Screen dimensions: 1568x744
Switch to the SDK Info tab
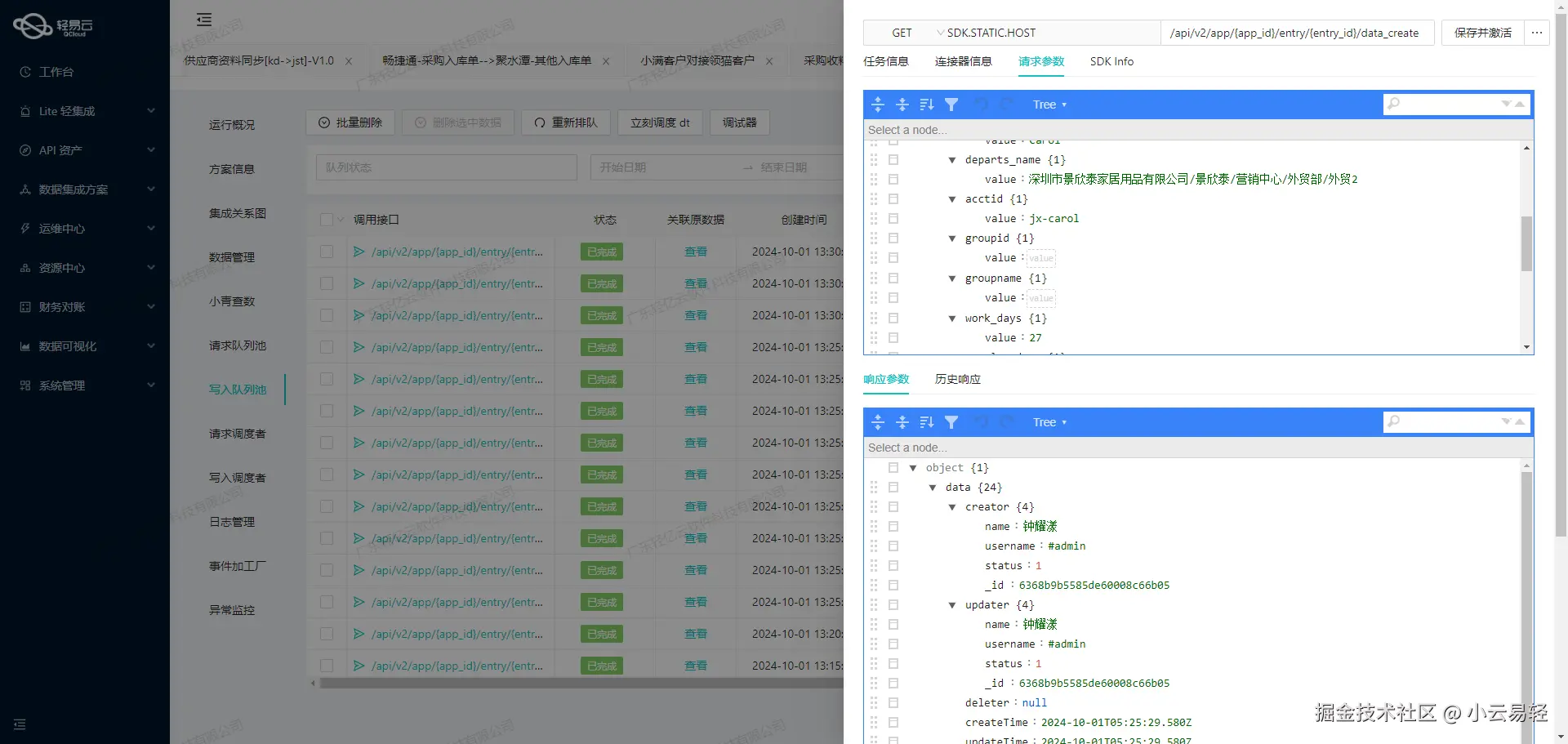click(x=1111, y=61)
